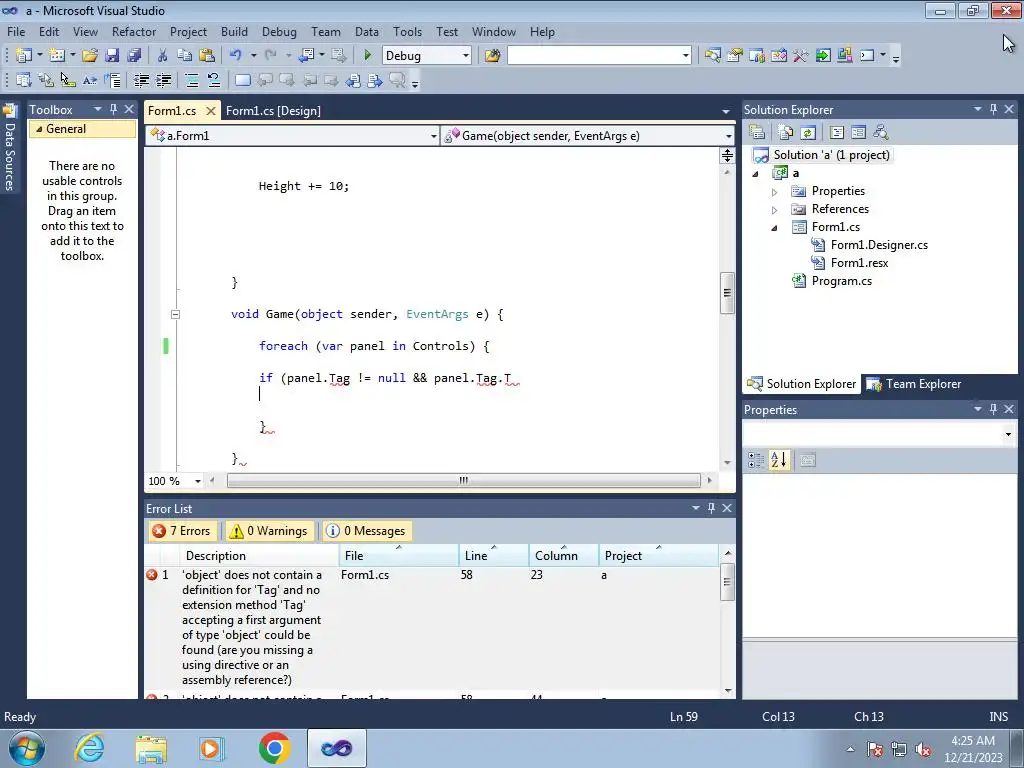Click the Navigate Backward icon
1024x768 pixels.
click(306, 56)
